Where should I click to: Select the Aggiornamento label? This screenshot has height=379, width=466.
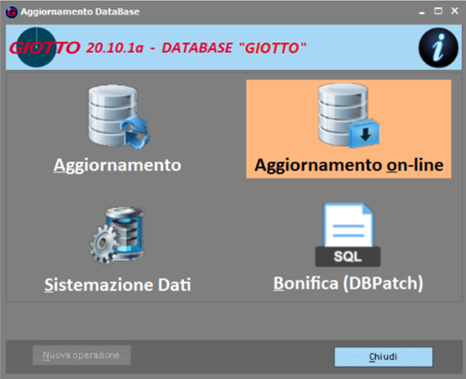click(x=117, y=165)
